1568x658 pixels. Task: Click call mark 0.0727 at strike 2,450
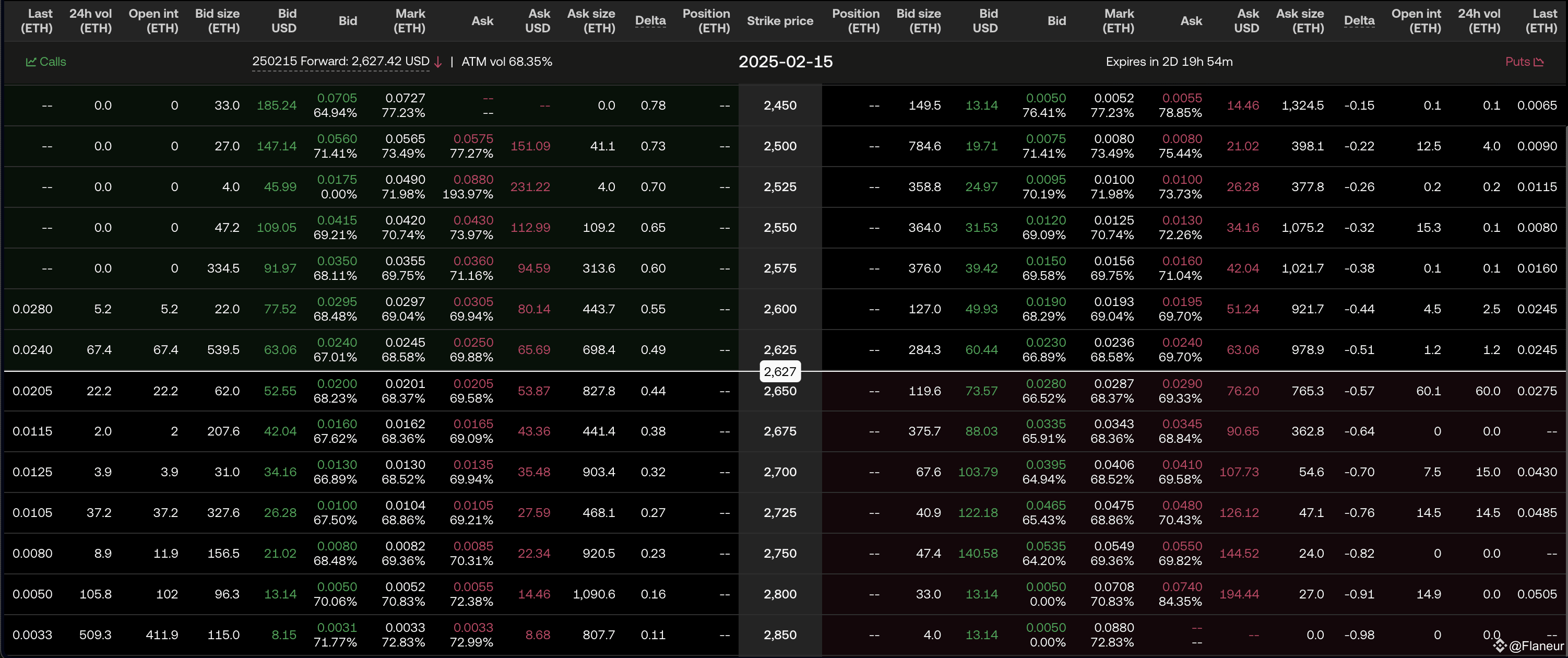[405, 98]
